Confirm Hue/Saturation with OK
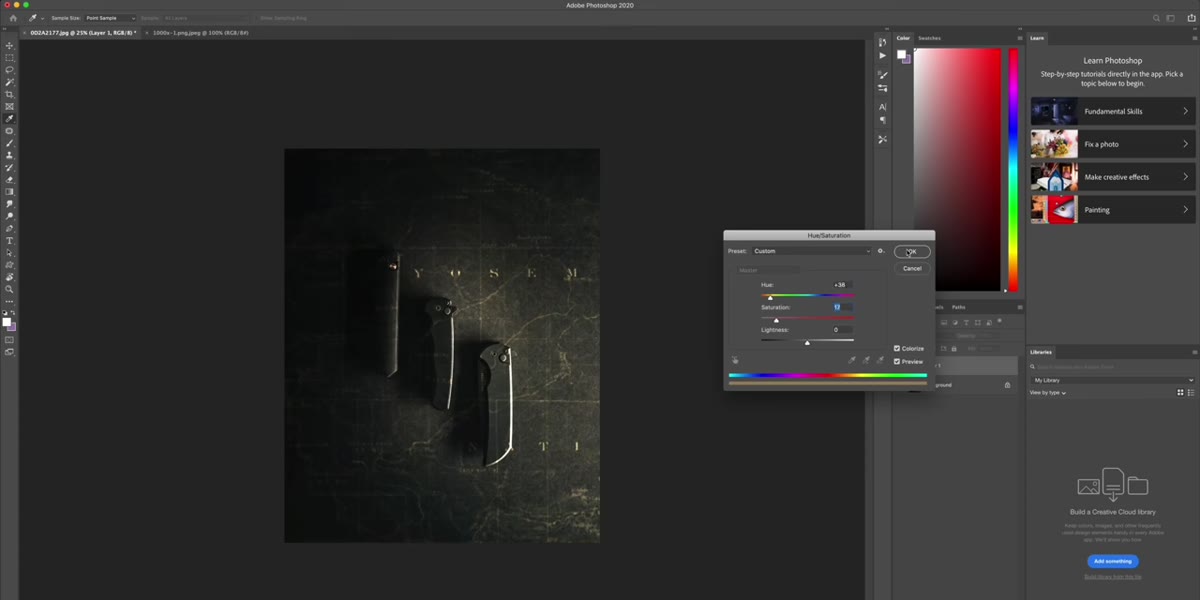1200x600 pixels. (x=912, y=252)
